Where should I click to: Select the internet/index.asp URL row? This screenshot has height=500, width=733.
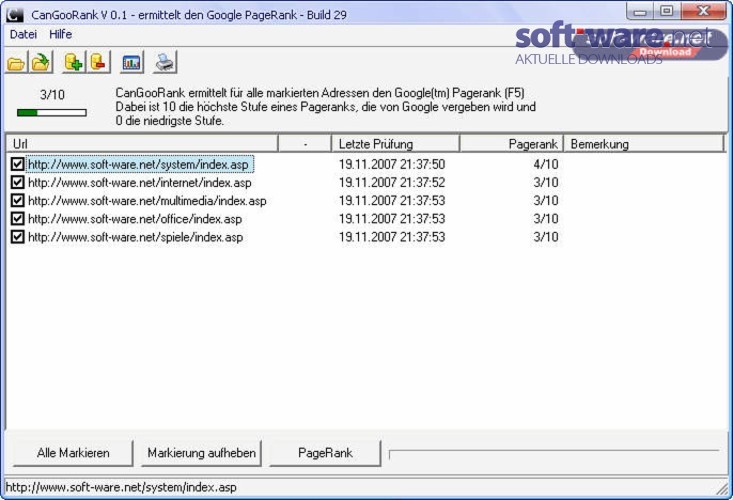pos(140,182)
